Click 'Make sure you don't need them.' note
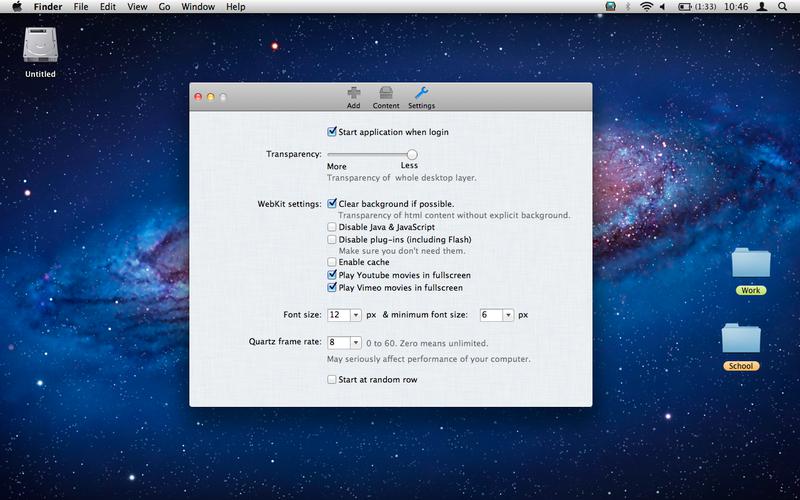Screen dimensions: 800x500 (402, 251)
